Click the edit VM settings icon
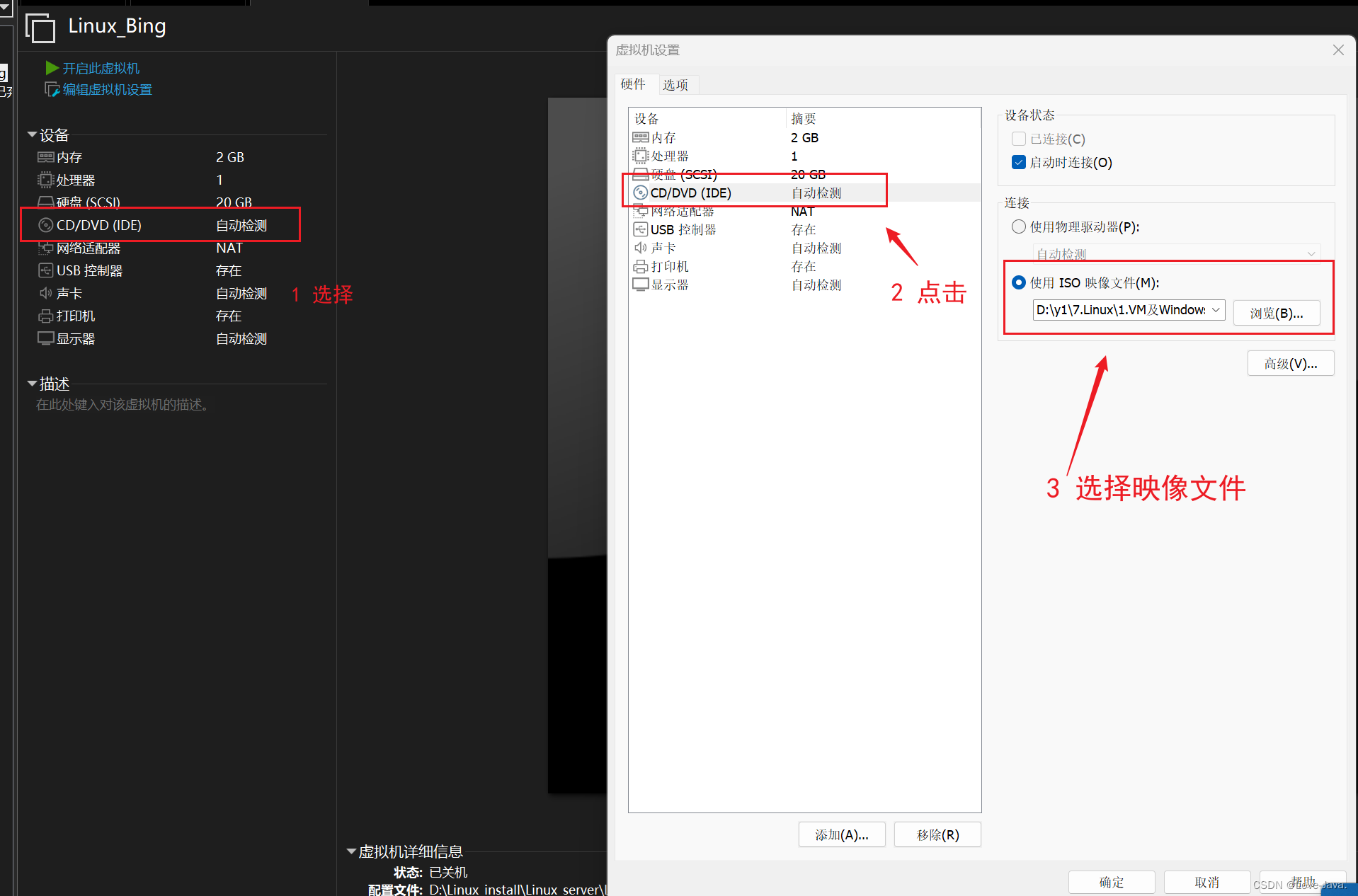Image resolution: width=1358 pixels, height=896 pixels. [x=52, y=89]
